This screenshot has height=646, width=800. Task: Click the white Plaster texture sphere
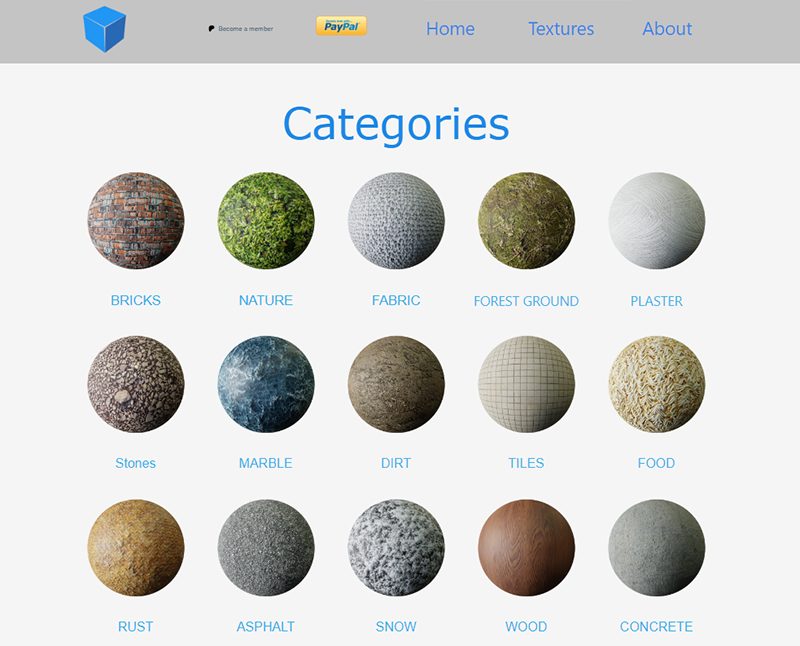click(656, 221)
